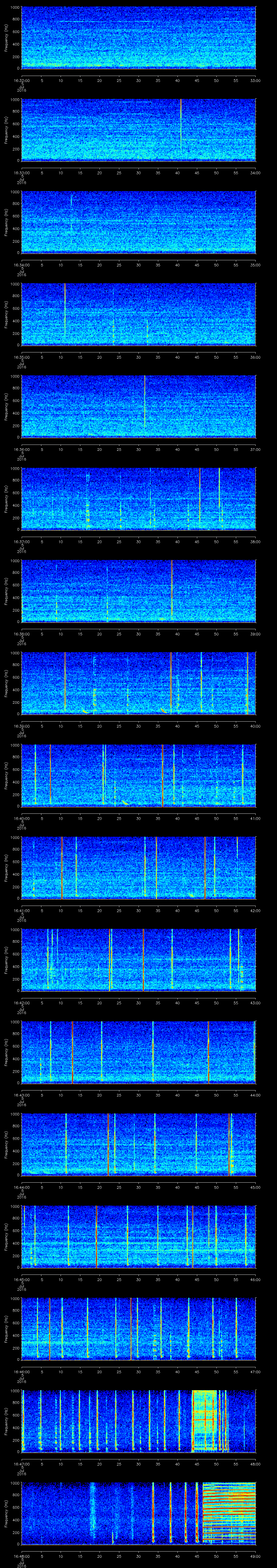This screenshot has height=1568, width=277.
Task: Click the harmonic banded burst in the 16:48:00 panel
Action: tap(229, 1513)
